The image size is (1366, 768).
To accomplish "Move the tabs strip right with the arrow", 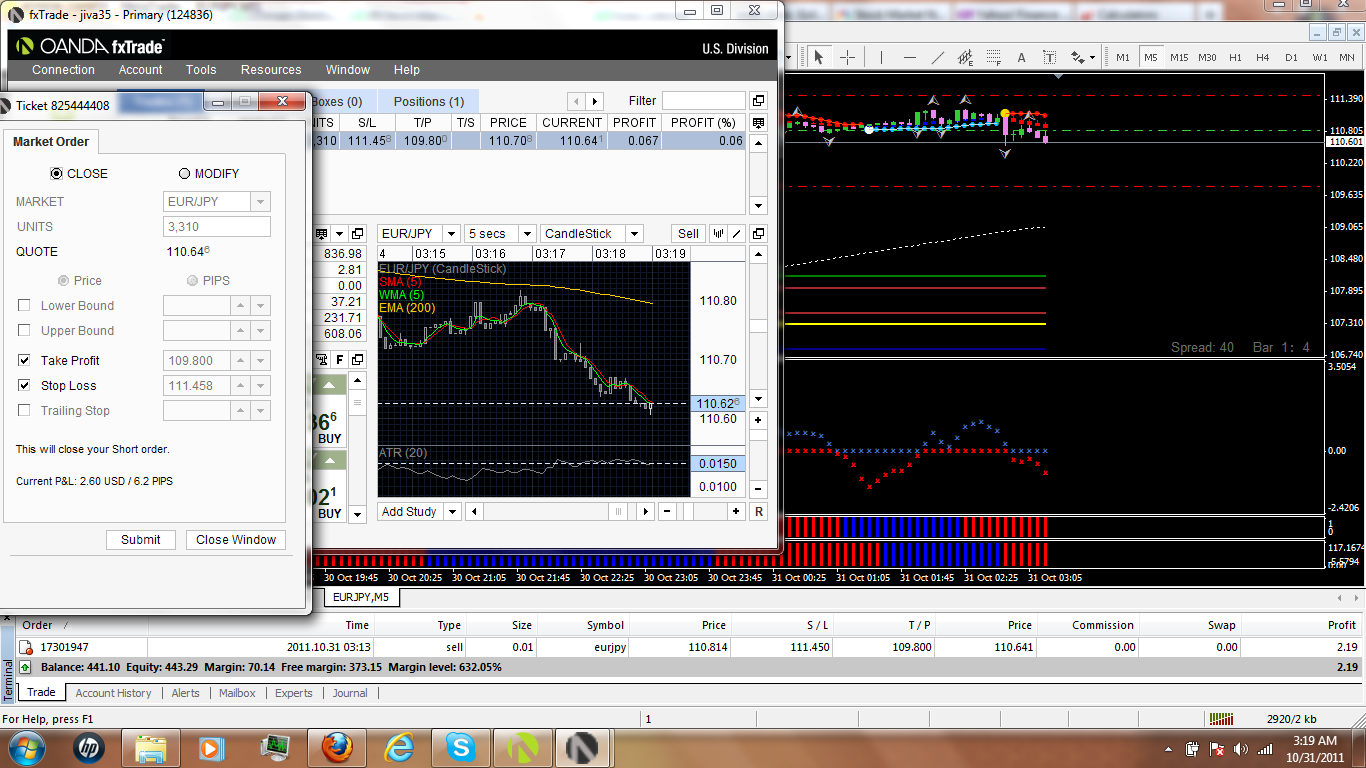I will point(596,101).
